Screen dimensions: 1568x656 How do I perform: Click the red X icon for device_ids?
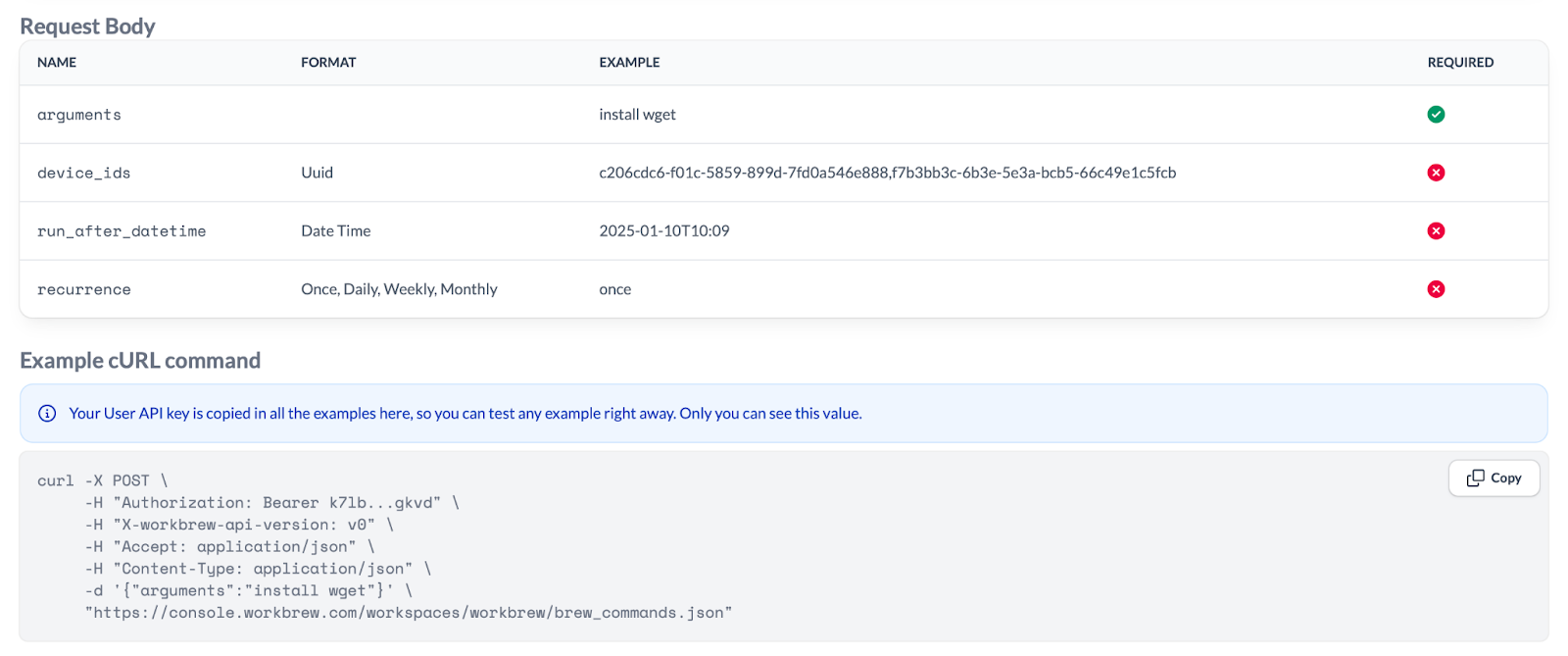[1436, 173]
